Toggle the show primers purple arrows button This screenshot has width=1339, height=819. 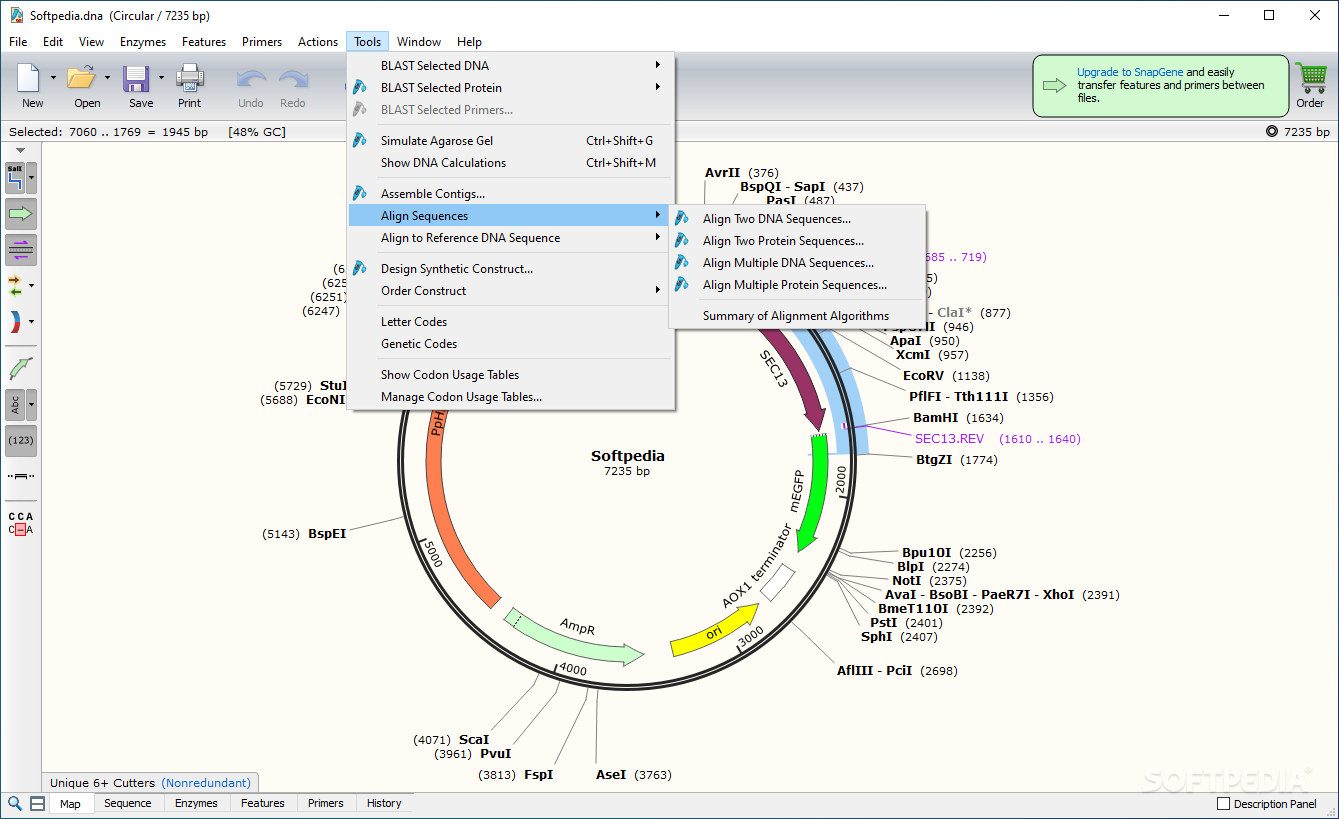[21, 250]
